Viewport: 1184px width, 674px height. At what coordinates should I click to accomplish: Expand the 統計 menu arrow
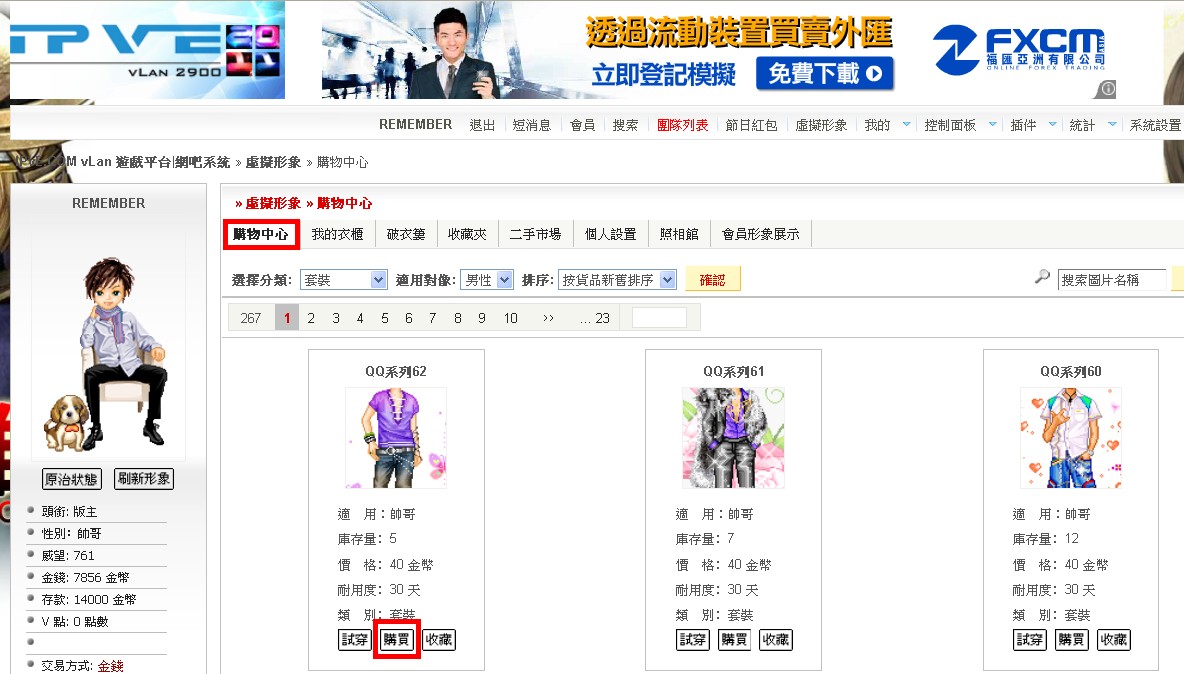[x=1112, y=125]
